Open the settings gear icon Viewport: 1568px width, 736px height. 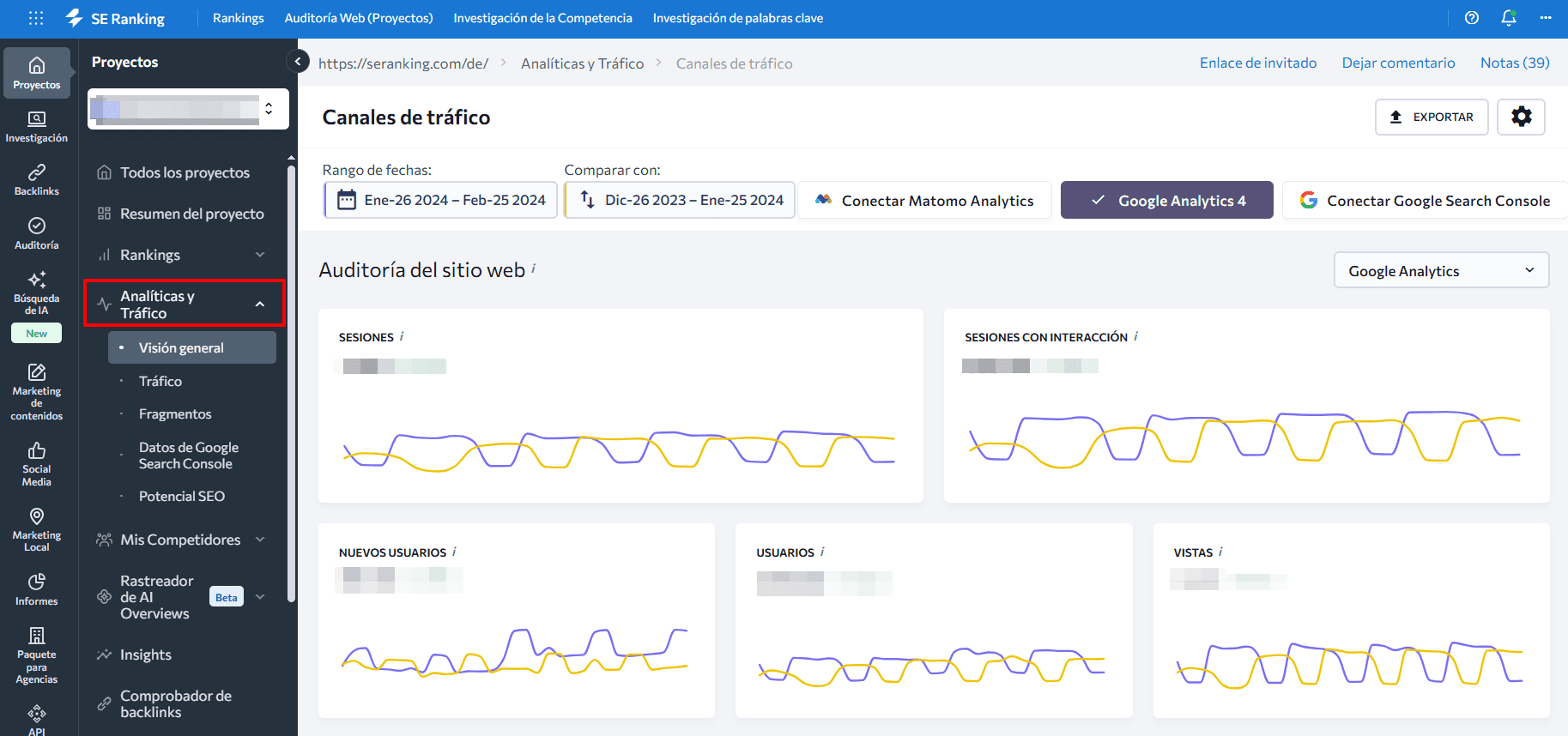coord(1521,117)
